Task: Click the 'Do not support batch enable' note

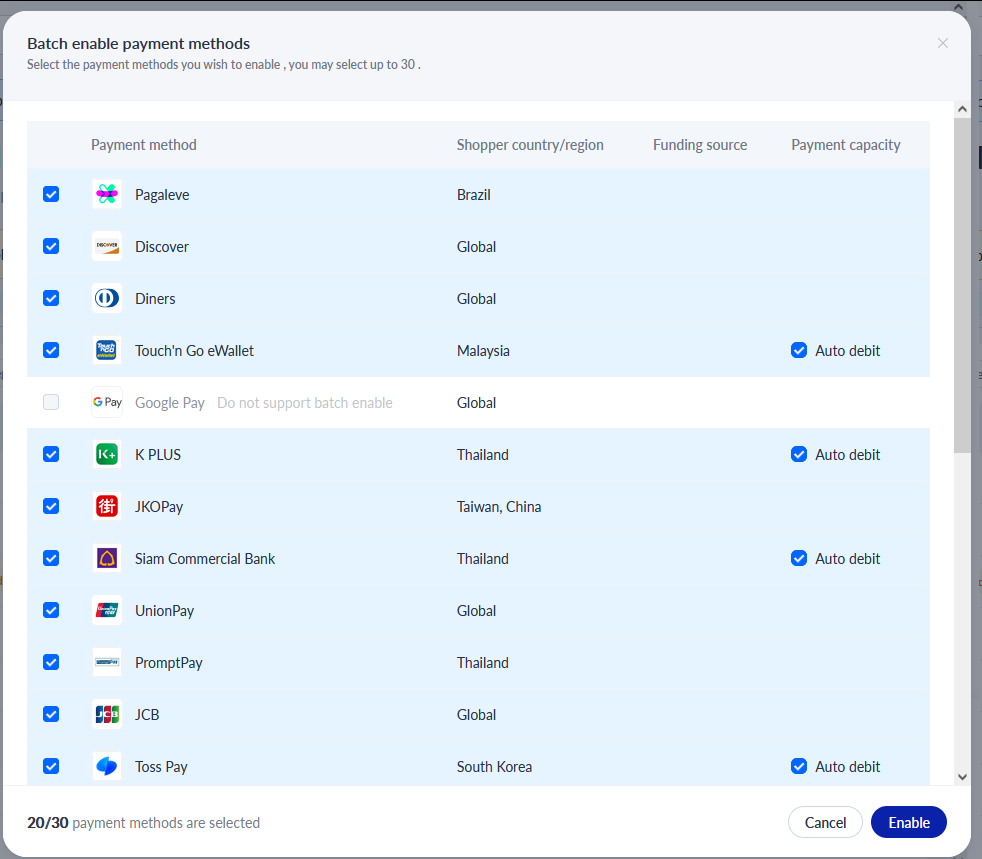Action: pyautogui.click(x=305, y=403)
